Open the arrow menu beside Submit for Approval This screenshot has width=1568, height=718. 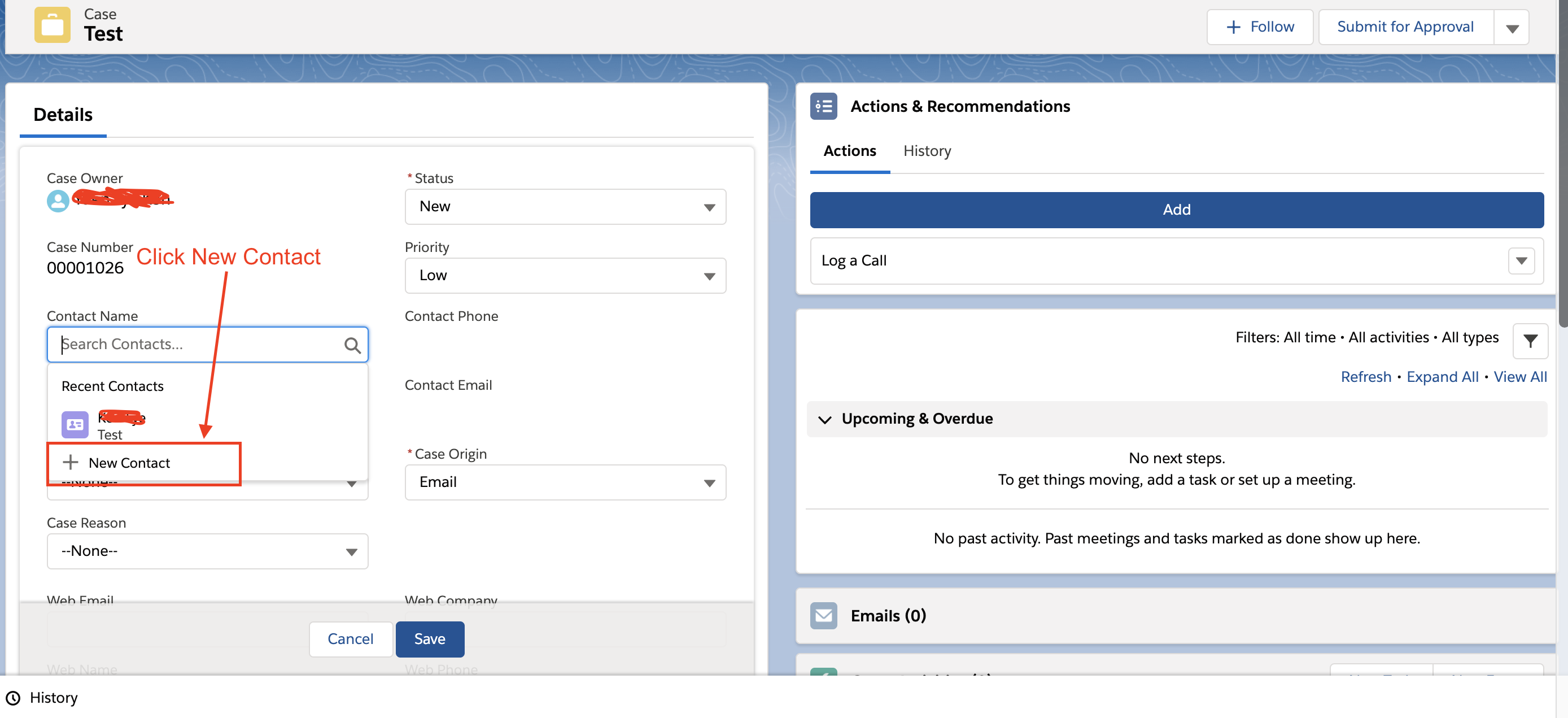click(1512, 28)
